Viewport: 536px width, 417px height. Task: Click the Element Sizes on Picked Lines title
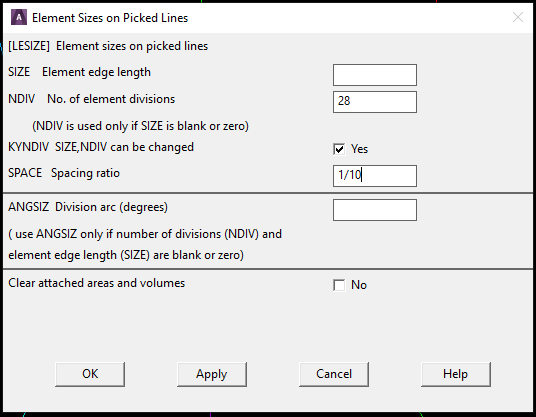point(110,18)
